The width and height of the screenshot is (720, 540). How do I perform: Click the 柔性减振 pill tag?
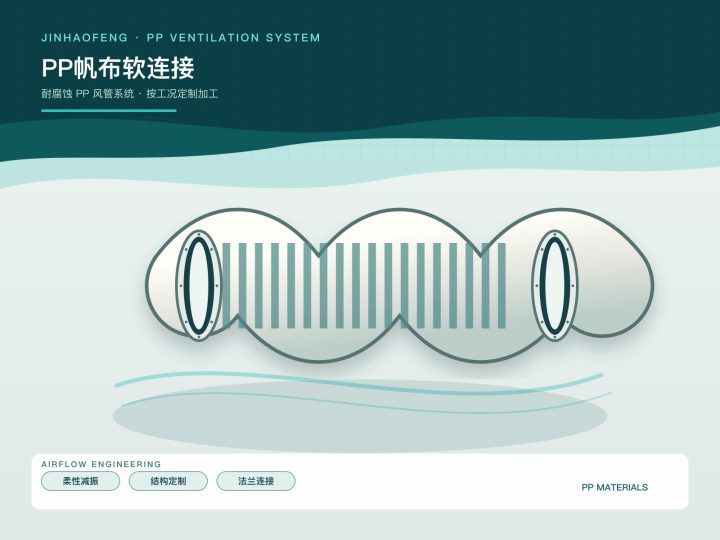pos(80,481)
